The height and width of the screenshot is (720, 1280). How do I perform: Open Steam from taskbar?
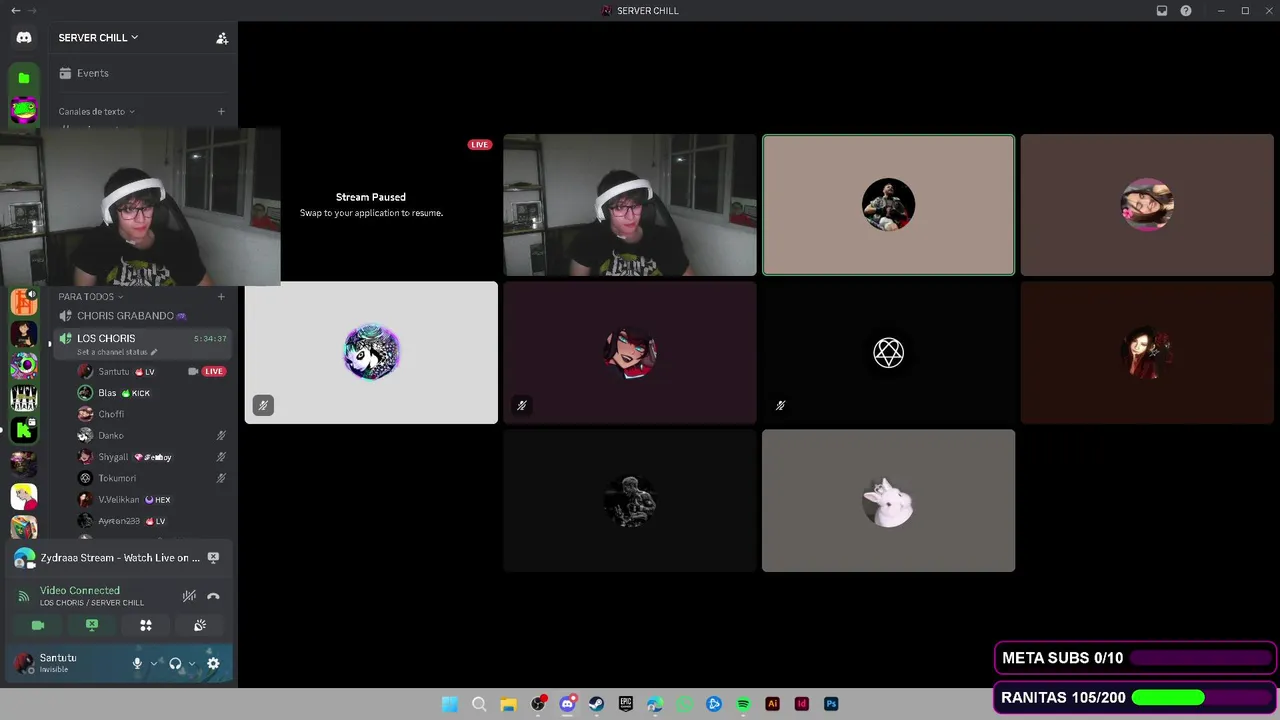point(596,704)
